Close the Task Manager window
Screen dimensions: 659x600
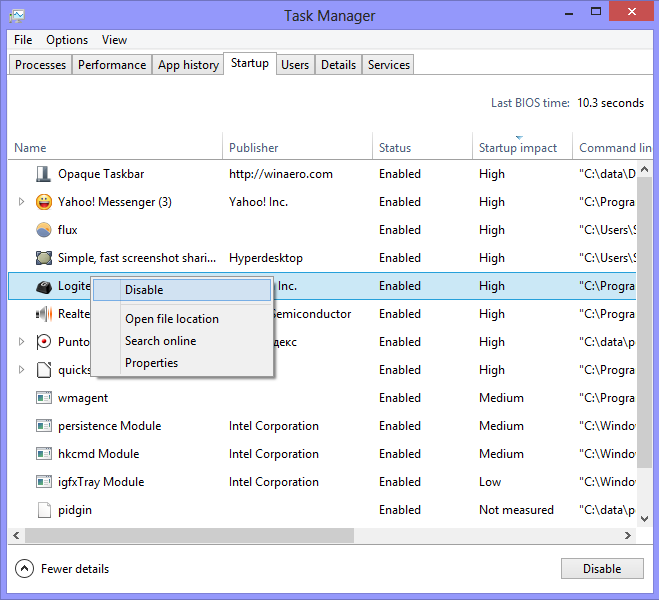(x=631, y=12)
